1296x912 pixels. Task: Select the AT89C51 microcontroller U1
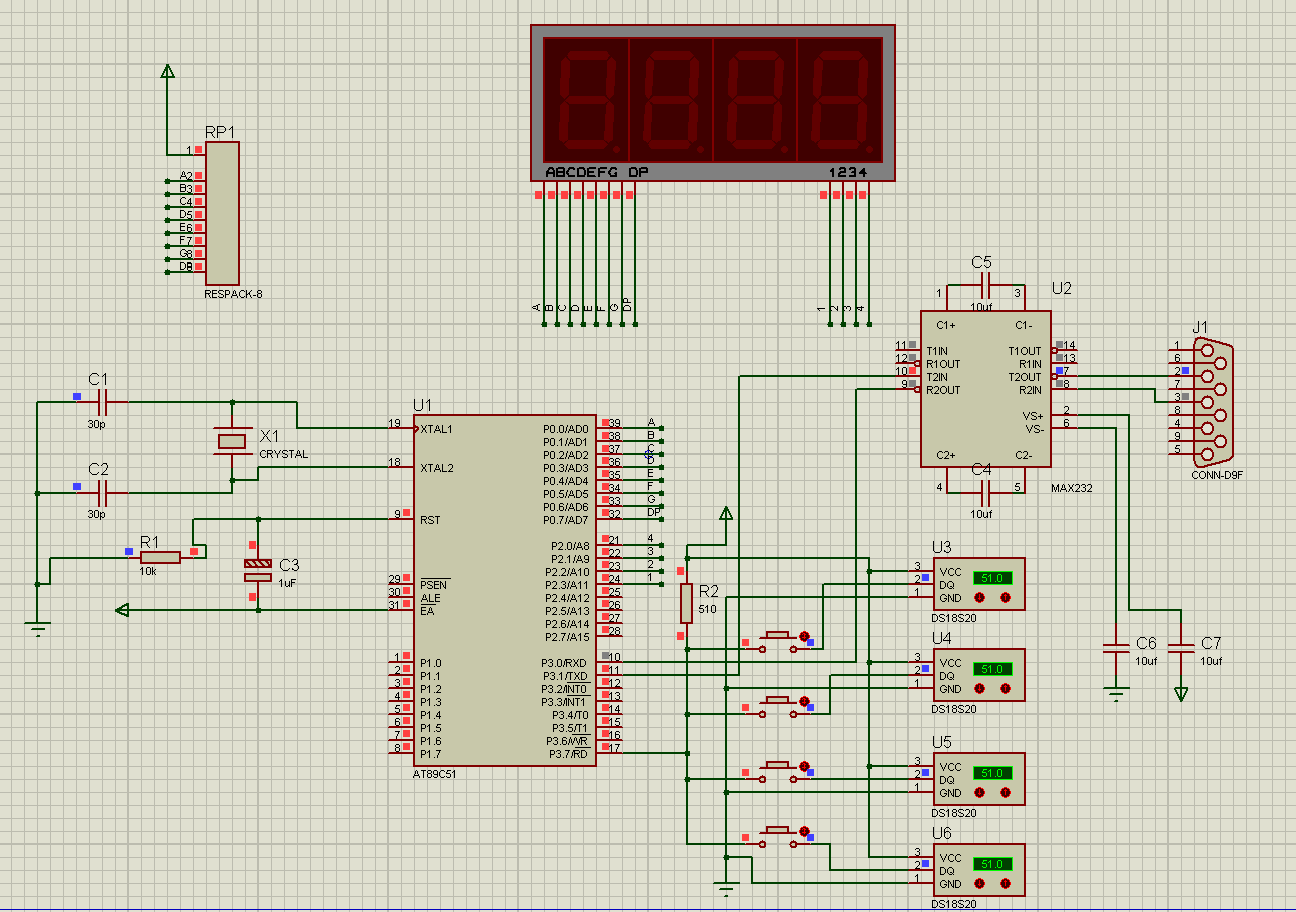pos(505,590)
